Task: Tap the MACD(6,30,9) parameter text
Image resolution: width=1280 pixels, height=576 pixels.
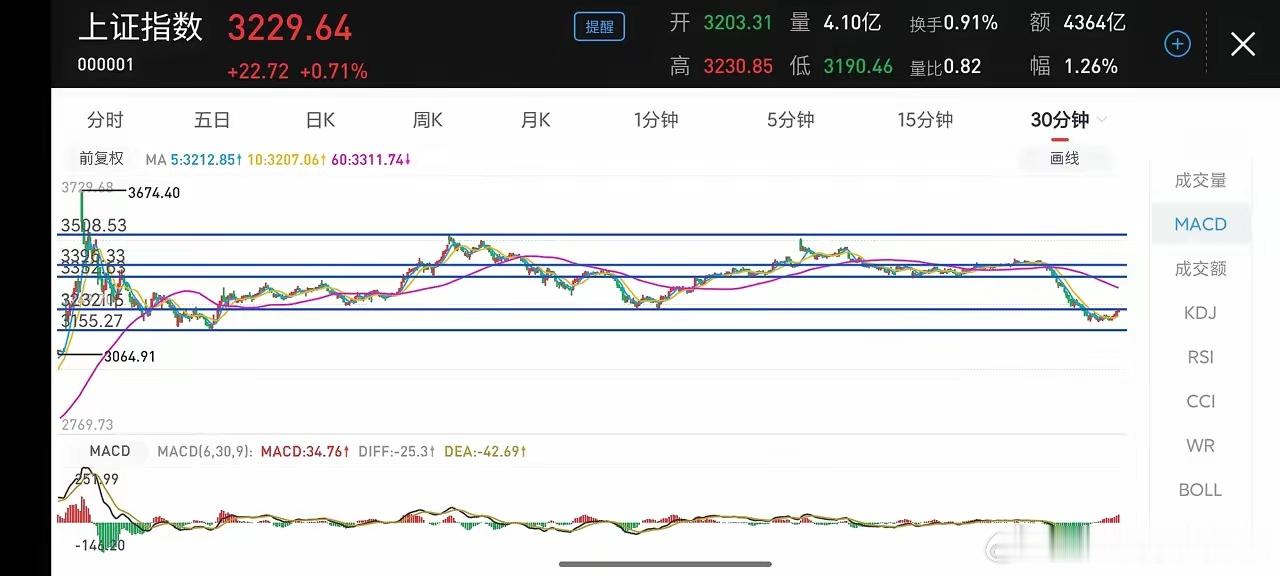Action: pos(205,452)
